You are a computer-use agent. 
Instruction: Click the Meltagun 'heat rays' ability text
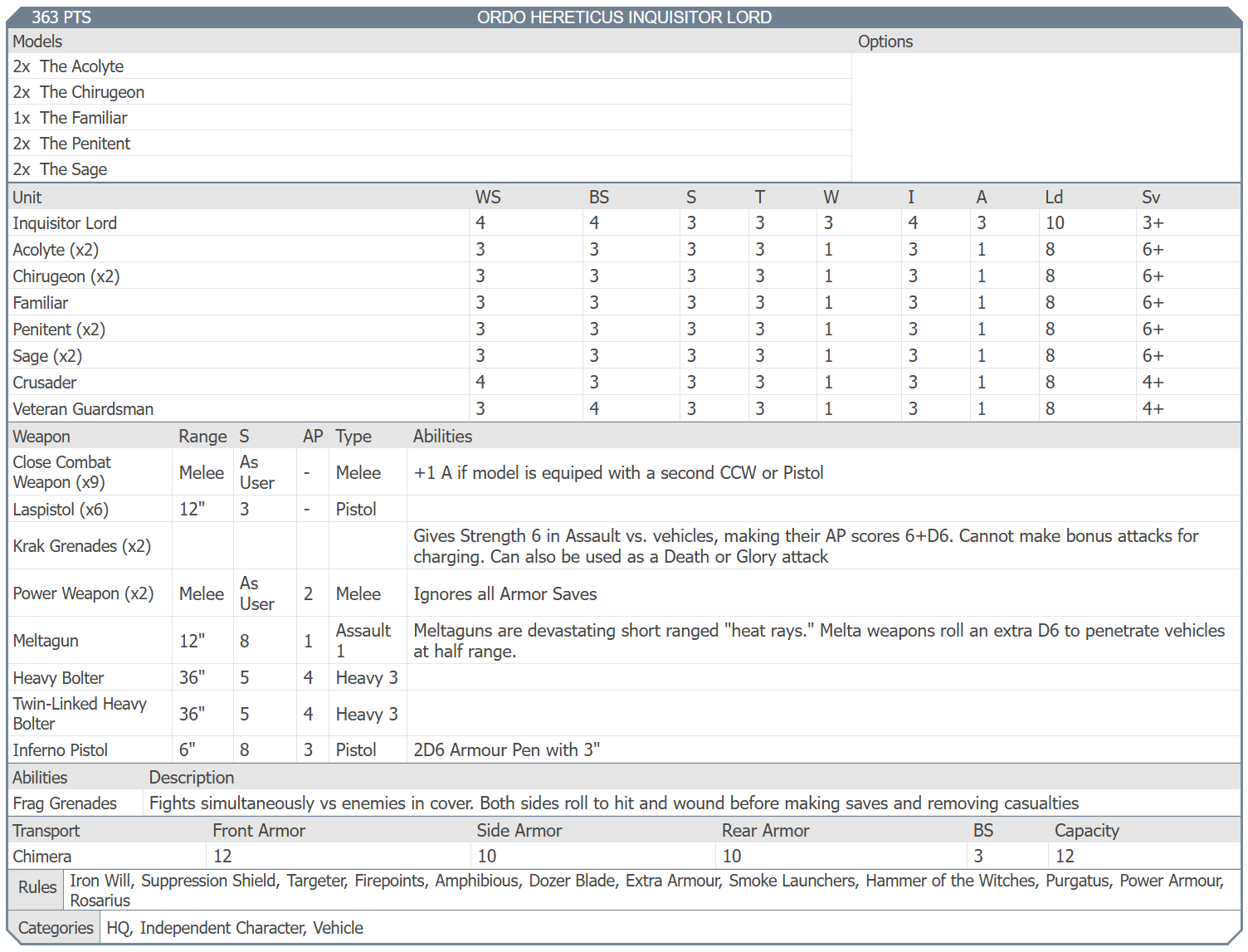click(x=819, y=641)
